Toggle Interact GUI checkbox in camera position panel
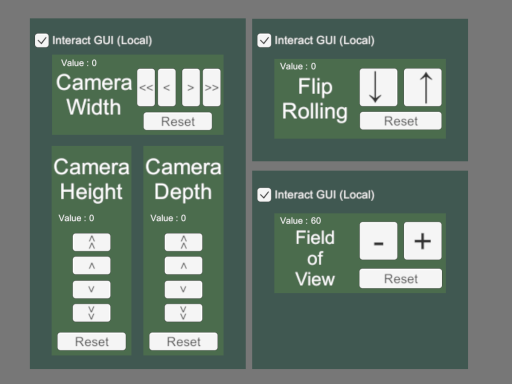This screenshot has height=384, width=512. point(42,41)
